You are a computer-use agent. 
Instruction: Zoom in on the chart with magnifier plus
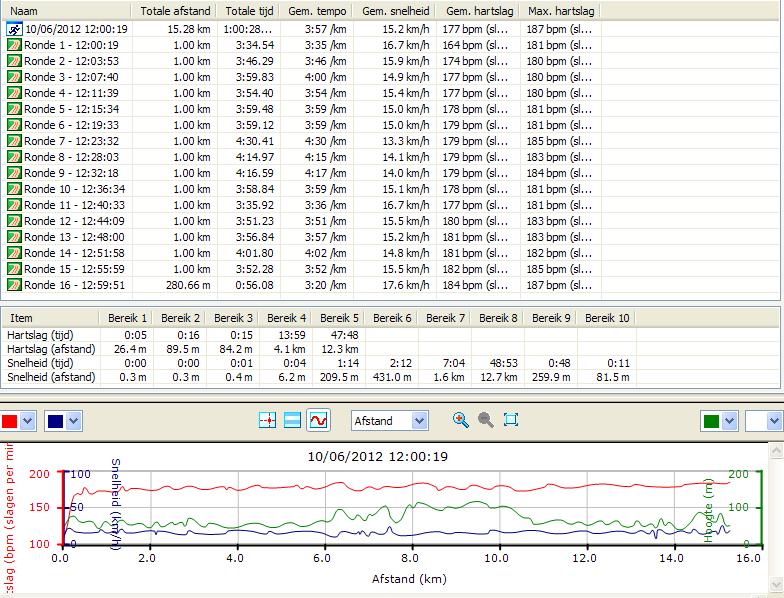point(460,420)
